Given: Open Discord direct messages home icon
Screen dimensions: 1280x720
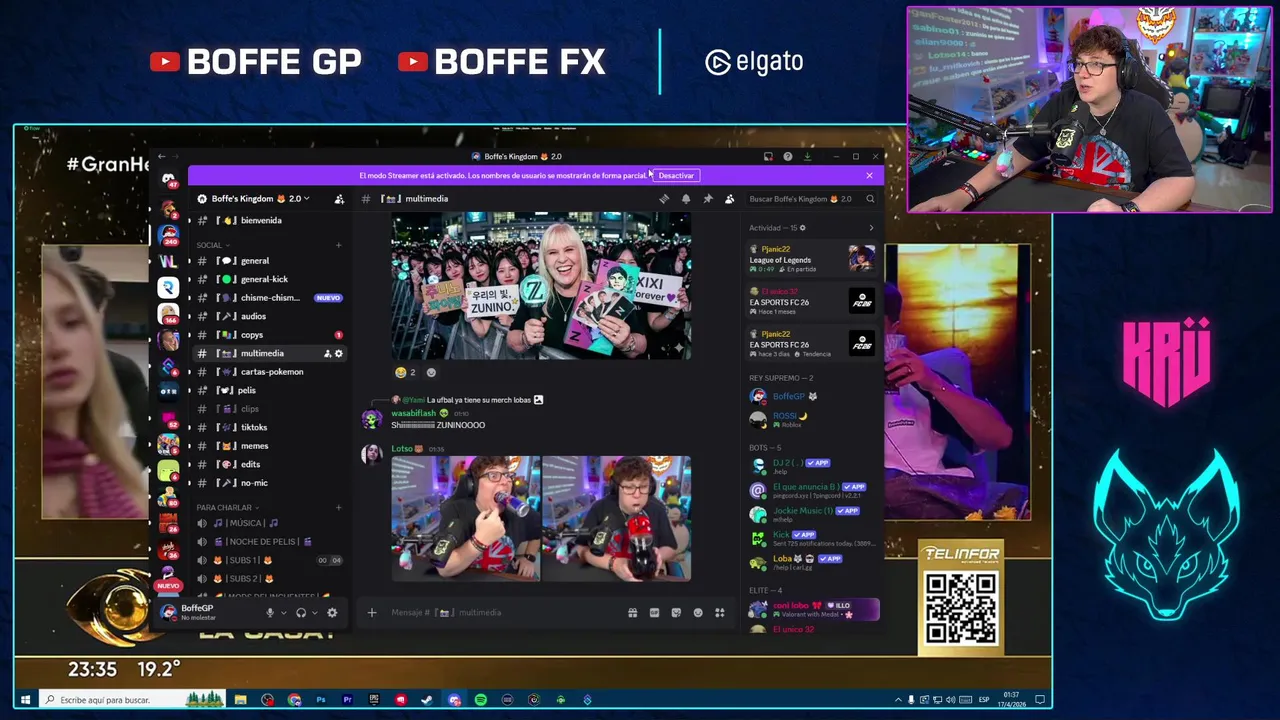Looking at the screenshot, I should tap(168, 180).
